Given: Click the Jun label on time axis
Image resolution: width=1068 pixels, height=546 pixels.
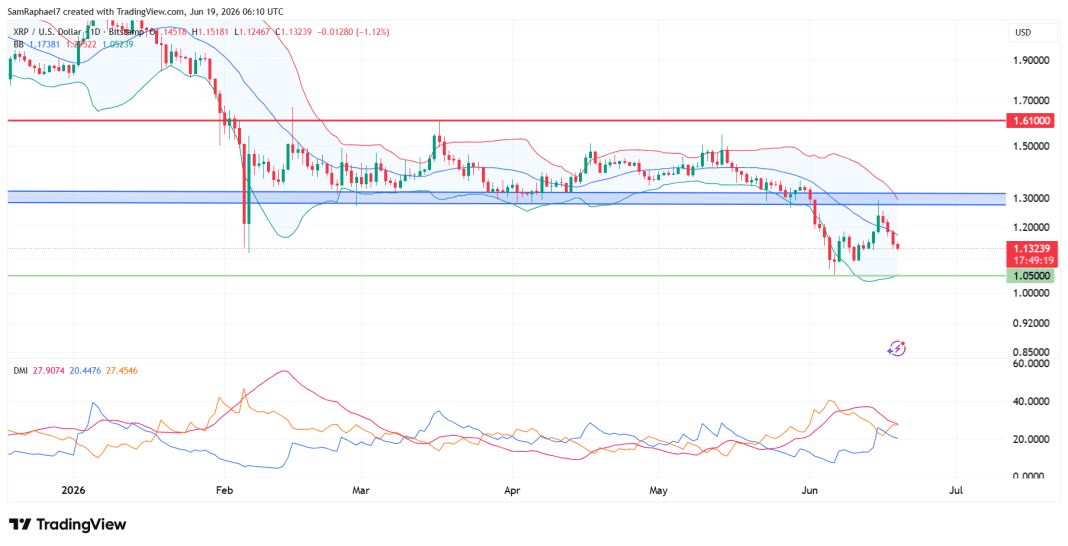Looking at the screenshot, I should pyautogui.click(x=811, y=489).
